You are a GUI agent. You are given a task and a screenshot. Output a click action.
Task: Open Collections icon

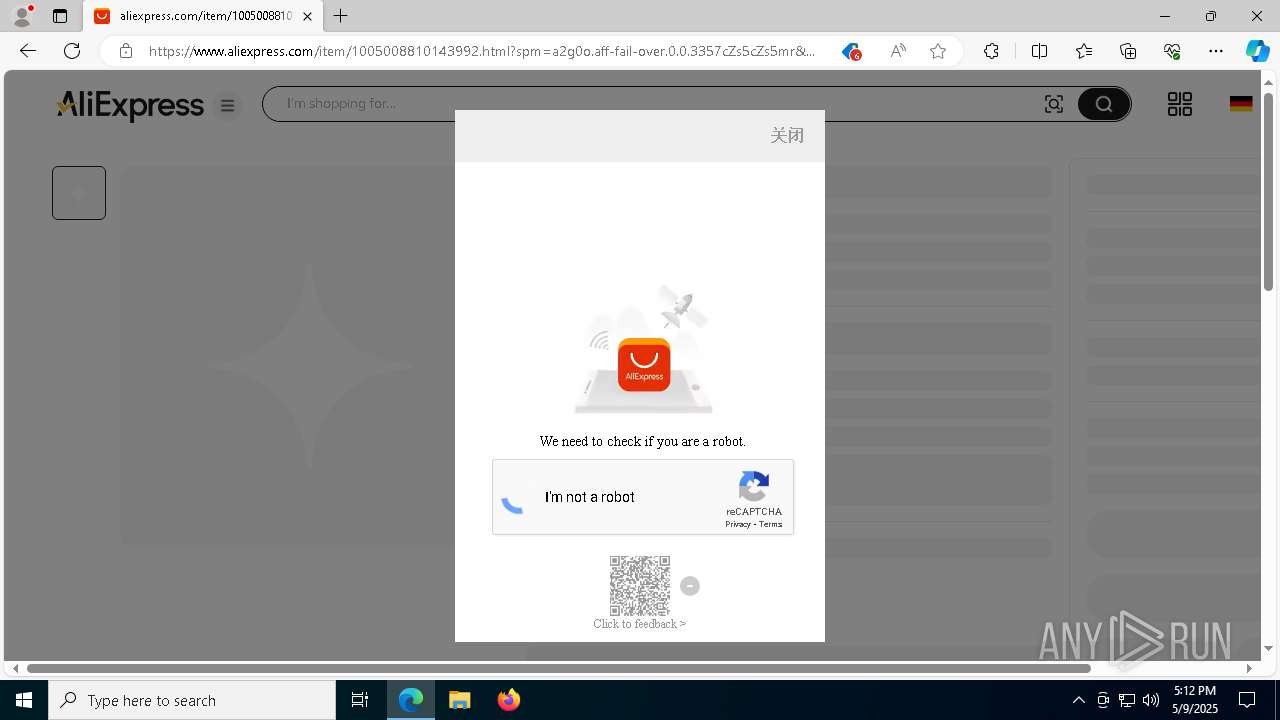click(x=1128, y=51)
